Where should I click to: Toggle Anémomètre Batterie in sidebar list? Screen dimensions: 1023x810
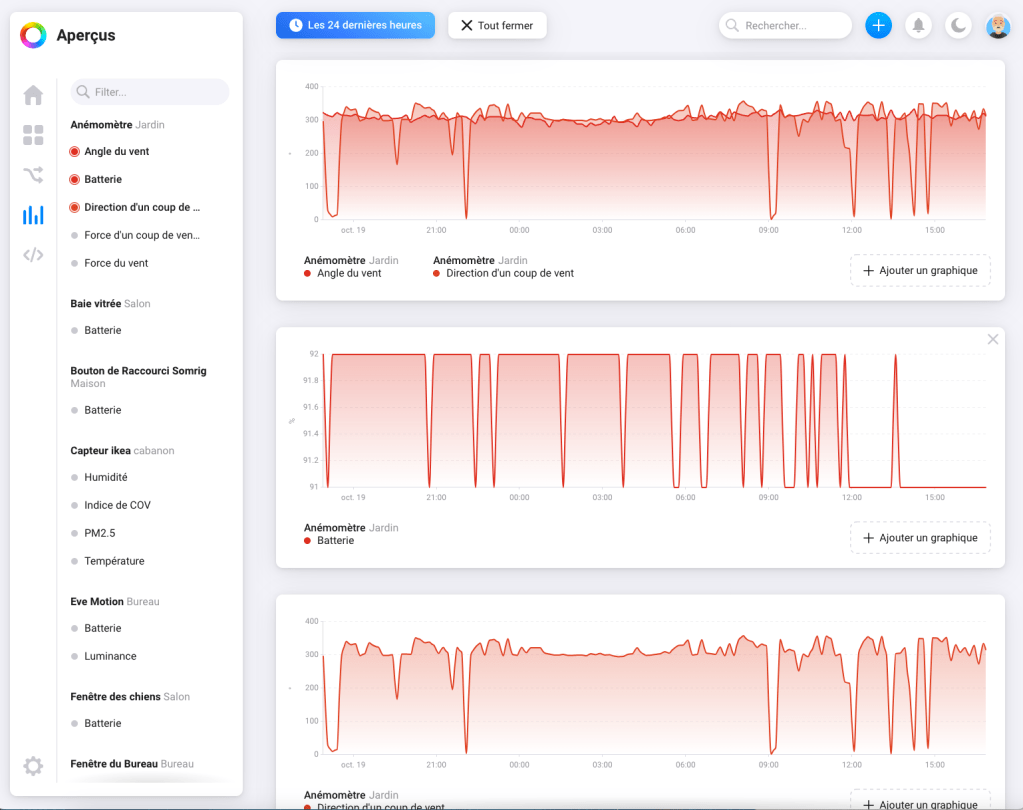(102, 180)
